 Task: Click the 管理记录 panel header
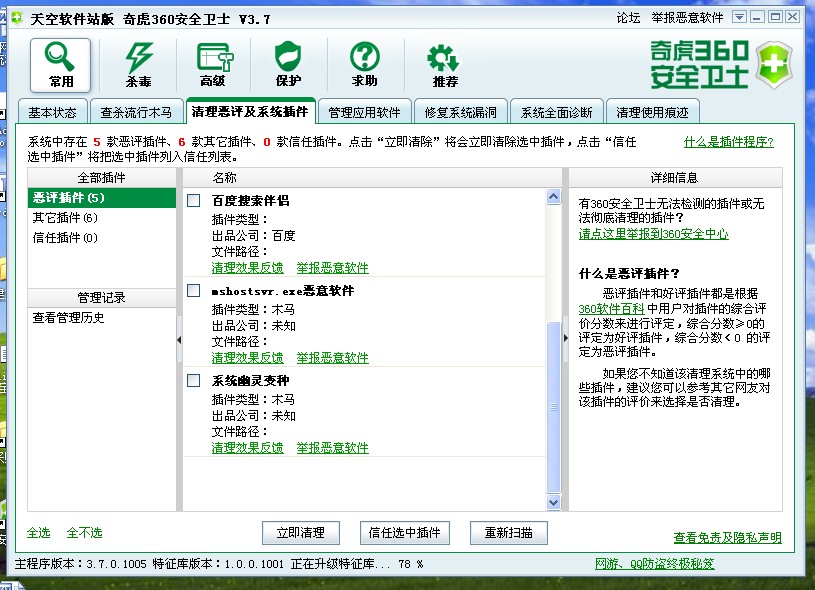point(102,298)
